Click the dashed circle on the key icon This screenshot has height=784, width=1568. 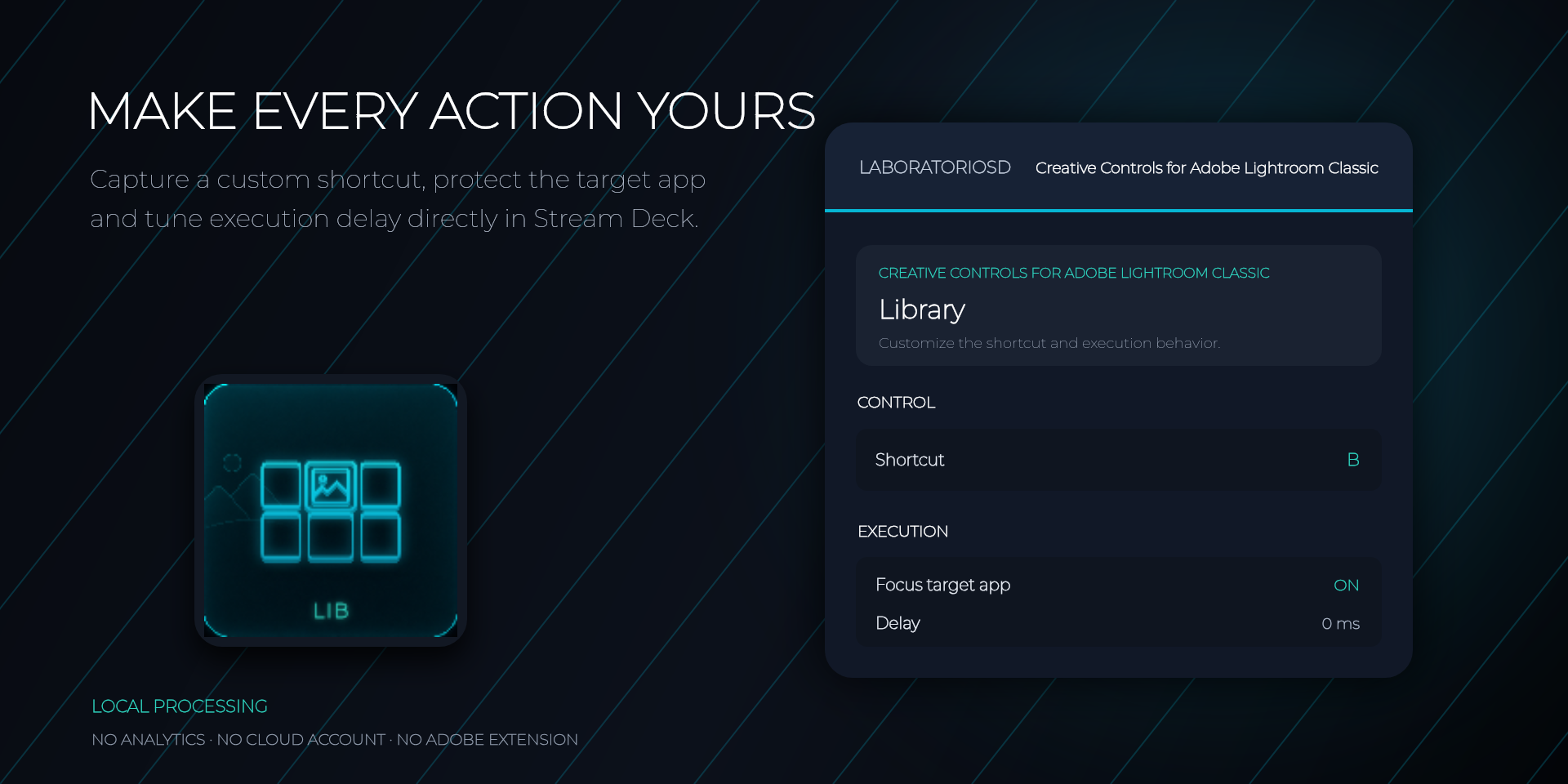click(x=232, y=462)
